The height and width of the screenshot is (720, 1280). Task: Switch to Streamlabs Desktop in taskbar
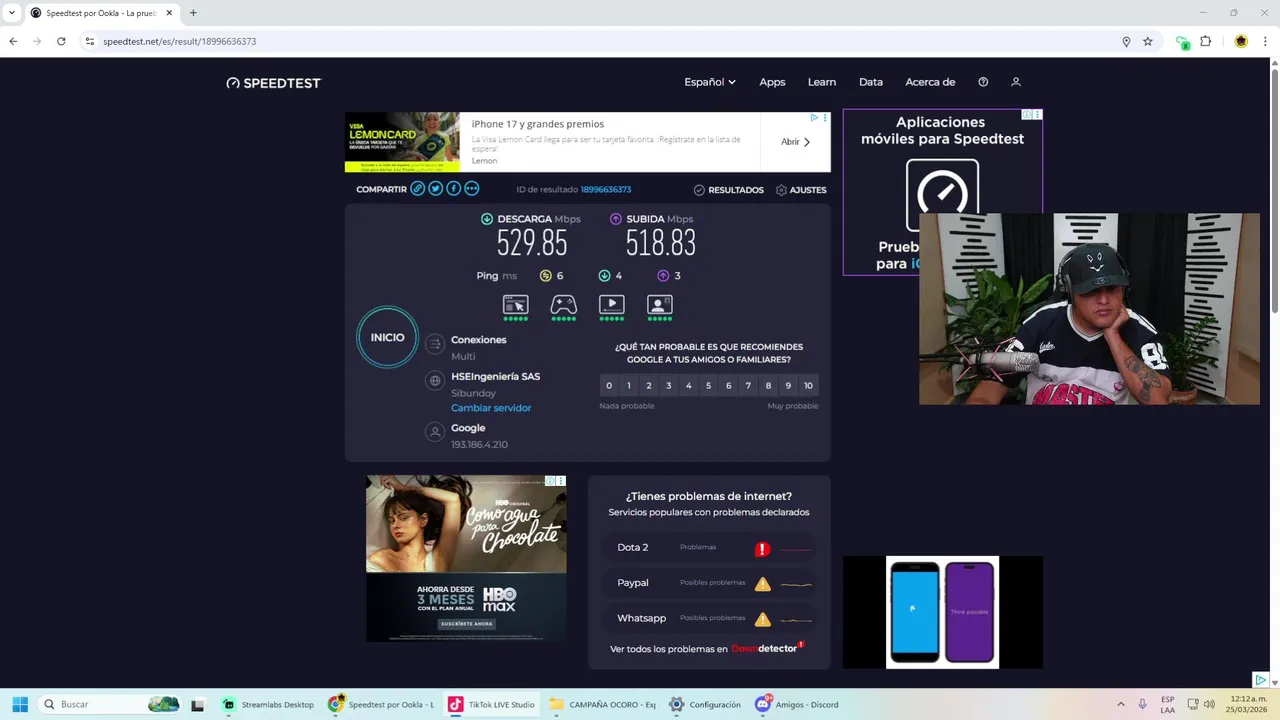[268, 704]
